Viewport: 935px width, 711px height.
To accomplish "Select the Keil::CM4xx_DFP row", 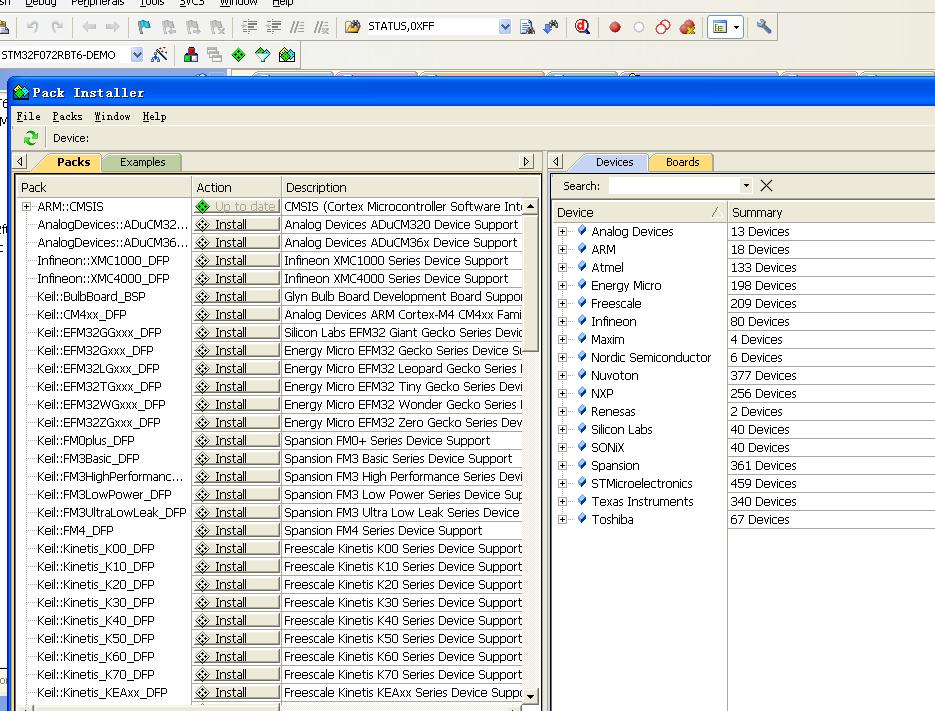I will pyautogui.click(x=82, y=314).
